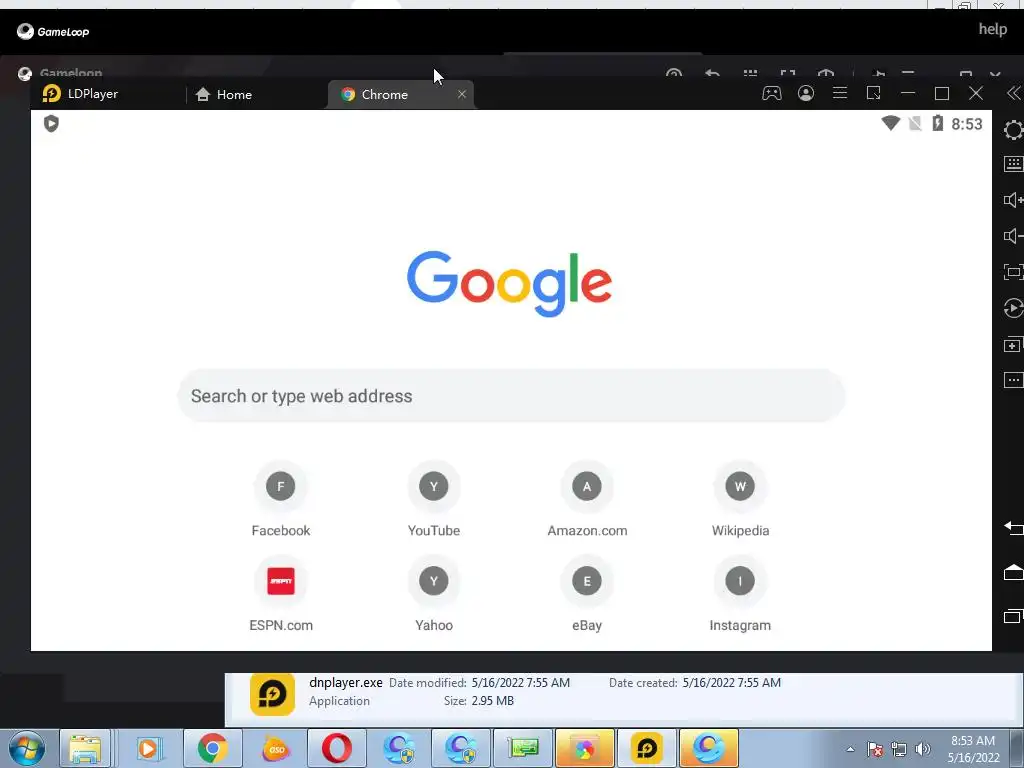Click the Action Center flag tray icon
This screenshot has height=768, width=1024.
click(x=875, y=749)
